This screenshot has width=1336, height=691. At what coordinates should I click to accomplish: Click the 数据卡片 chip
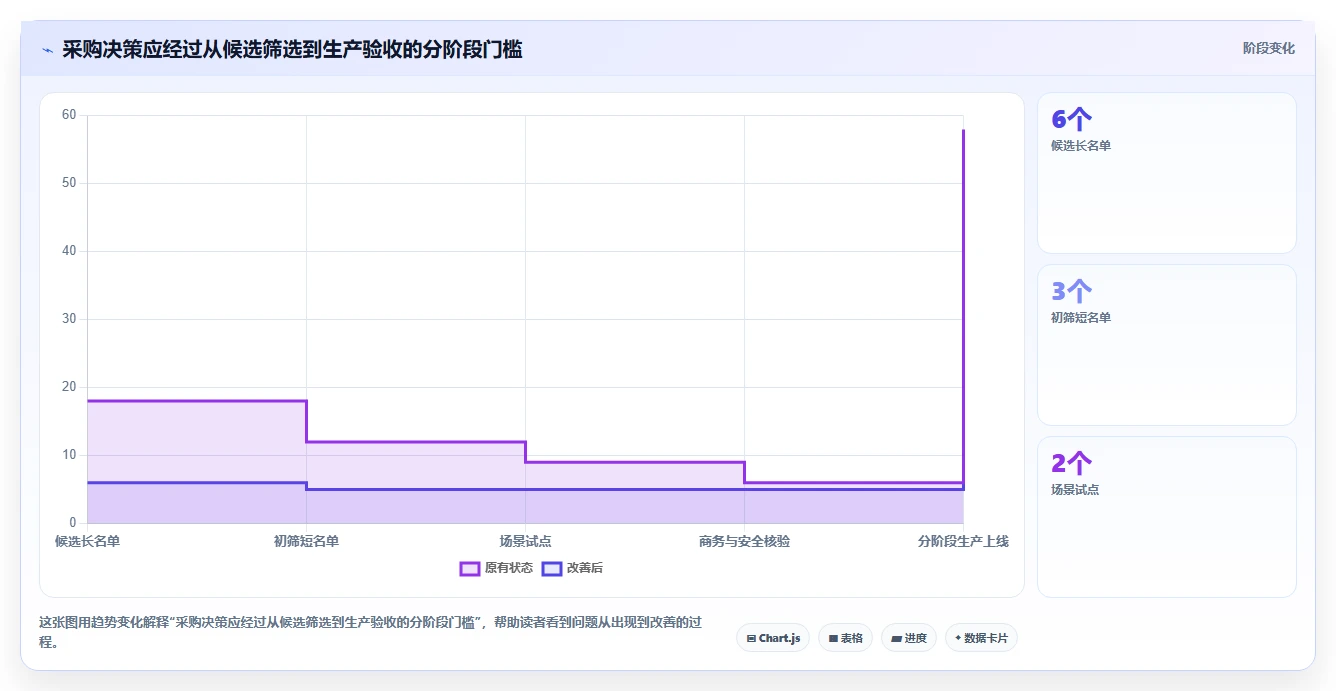981,638
